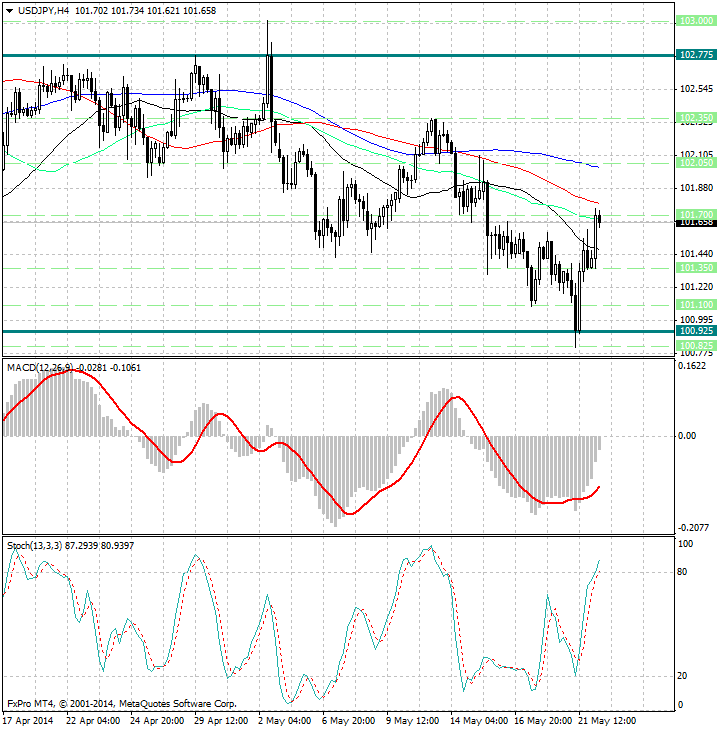Select the 102.775 resistance level label
Image resolution: width=717 pixels, height=729 pixels.
coord(694,54)
